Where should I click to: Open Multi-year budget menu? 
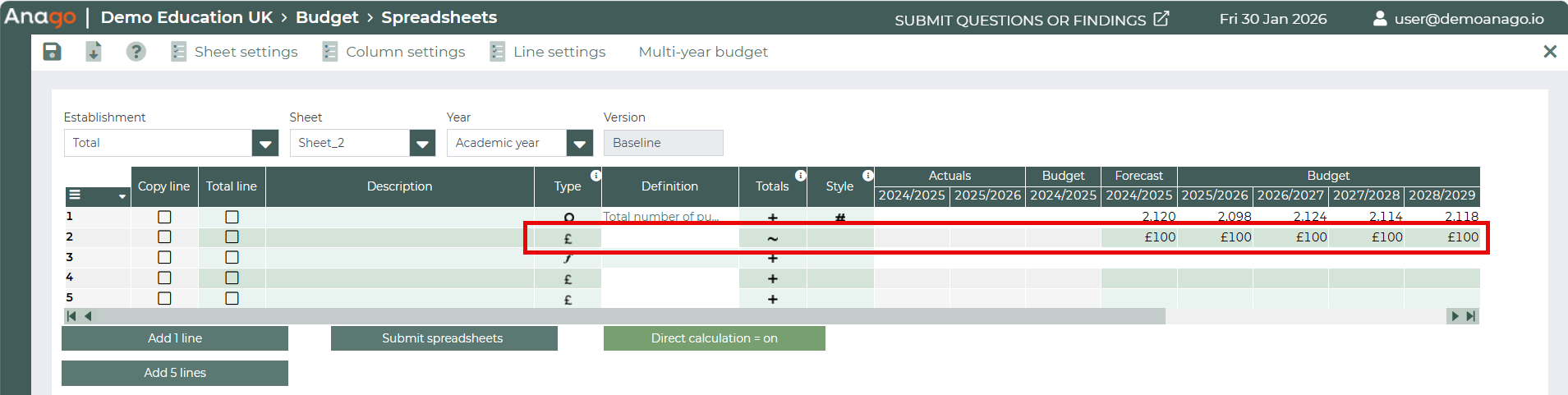point(703,52)
